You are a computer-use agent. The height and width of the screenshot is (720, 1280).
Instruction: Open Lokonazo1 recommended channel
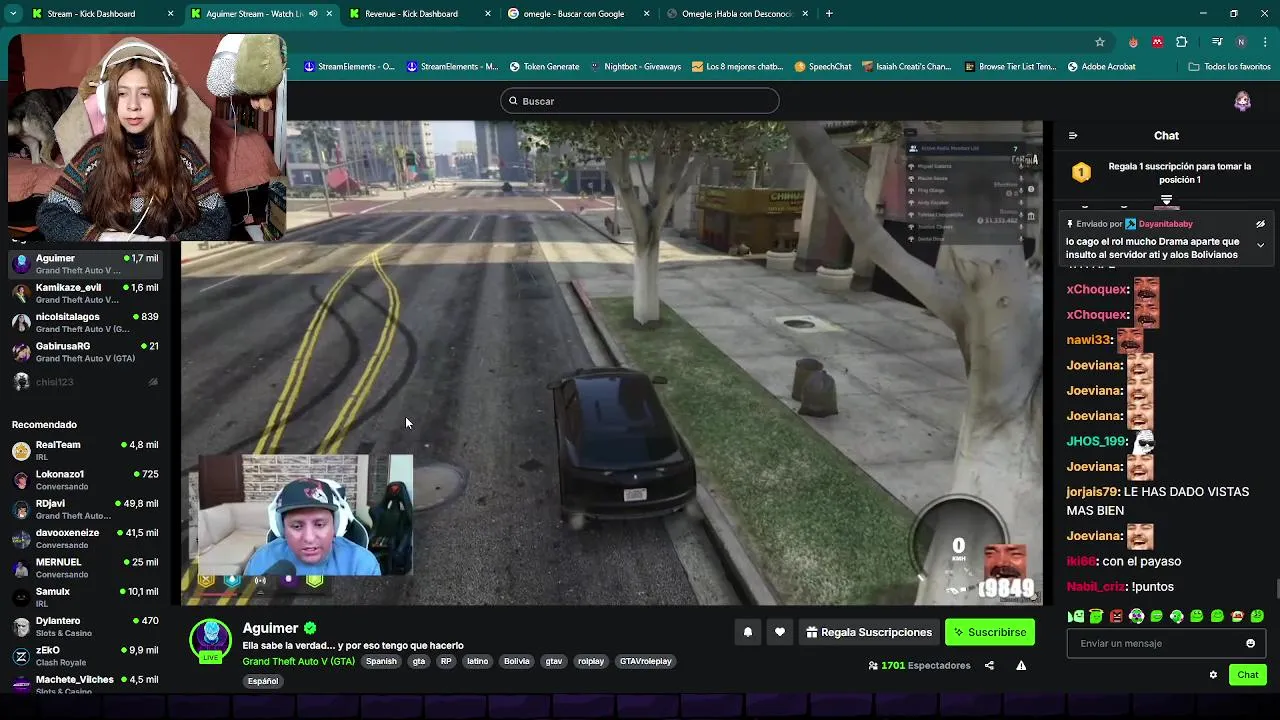click(85, 480)
